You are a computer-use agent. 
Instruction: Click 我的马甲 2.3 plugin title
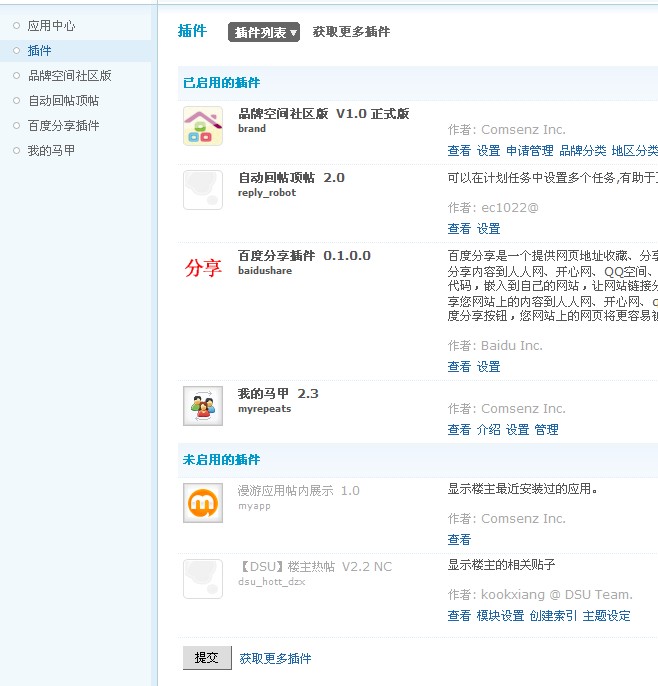coord(278,394)
